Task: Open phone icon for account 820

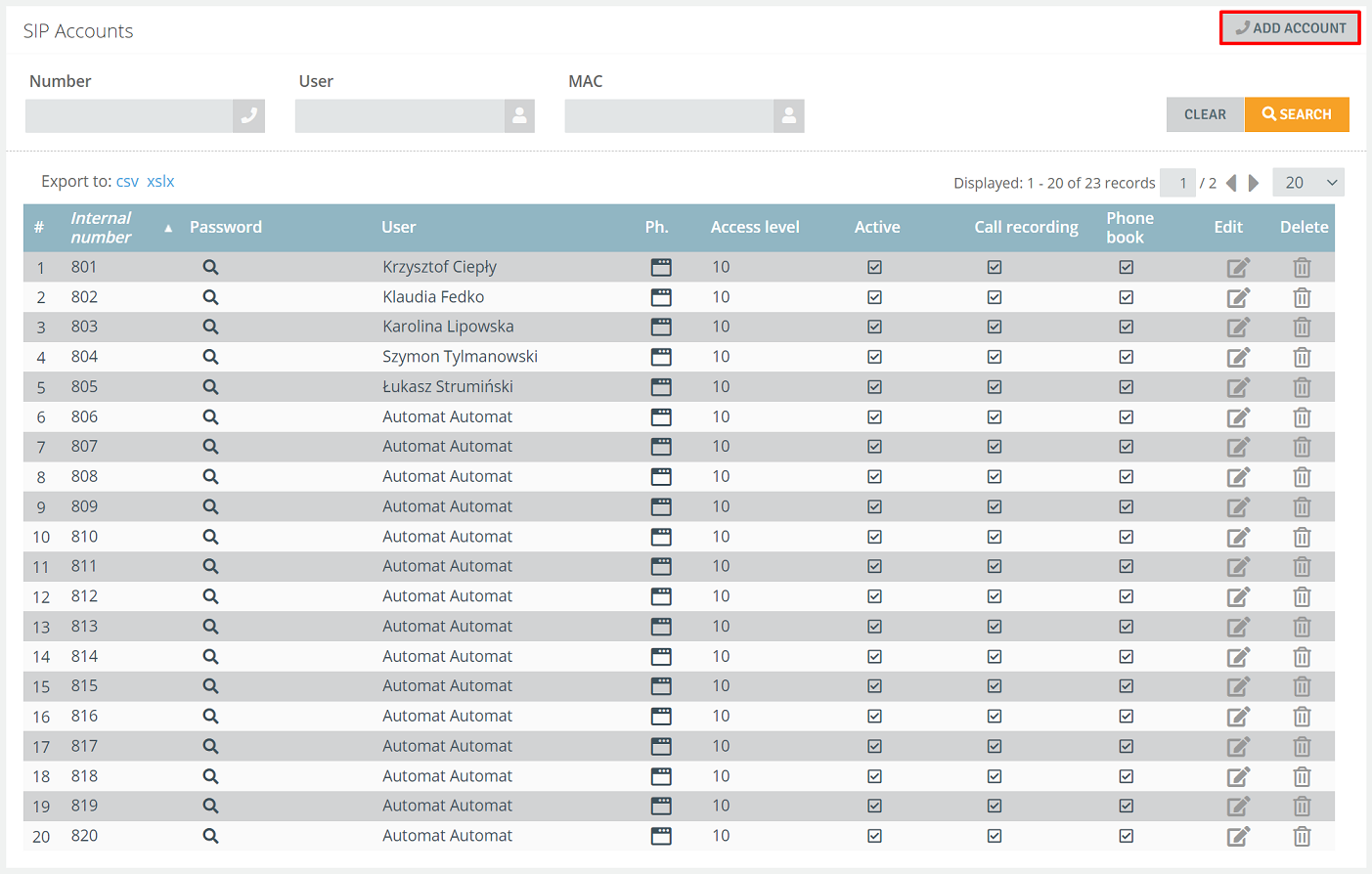Action: point(661,836)
